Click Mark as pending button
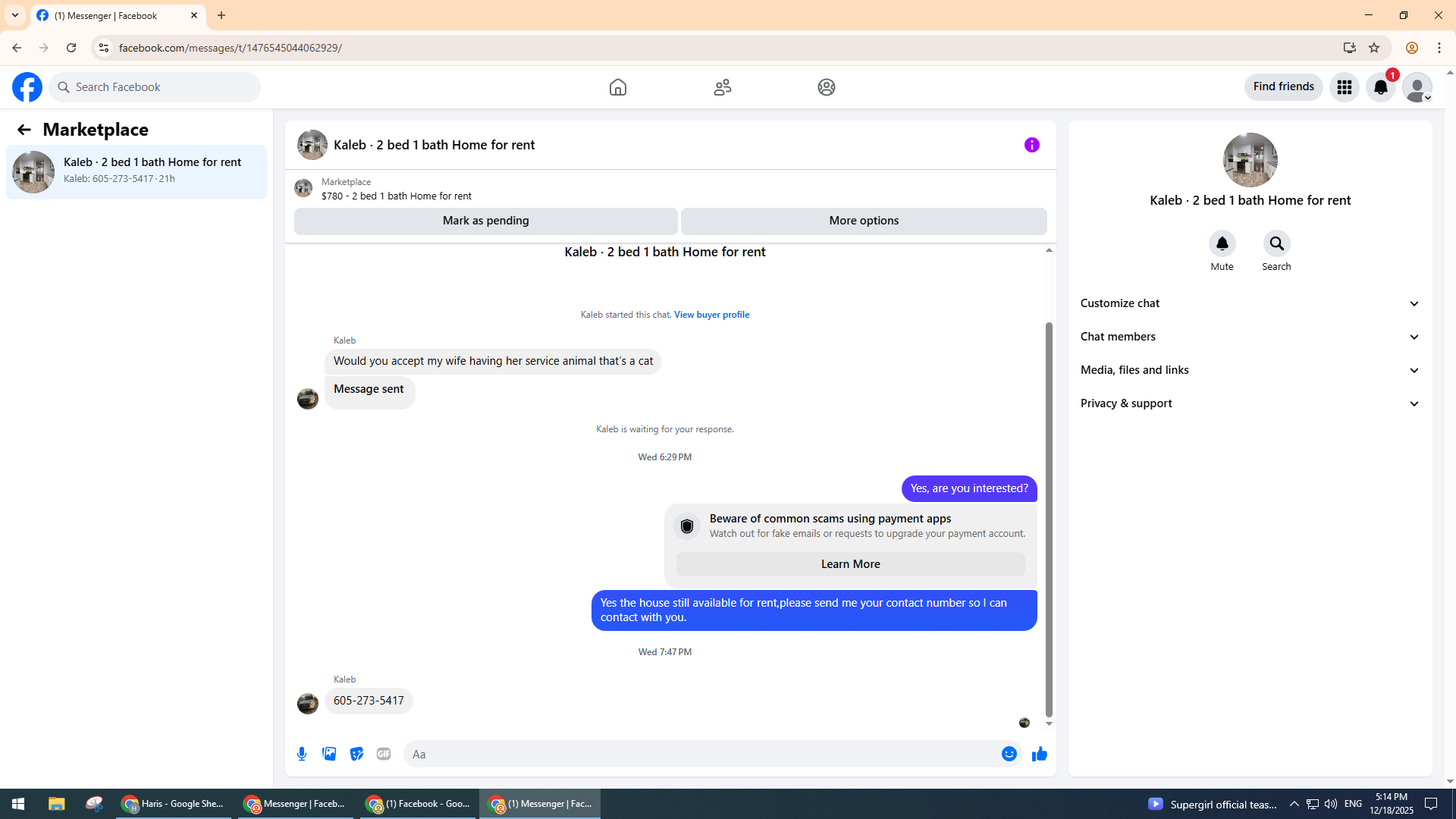This screenshot has height=819, width=1456. 486,221
